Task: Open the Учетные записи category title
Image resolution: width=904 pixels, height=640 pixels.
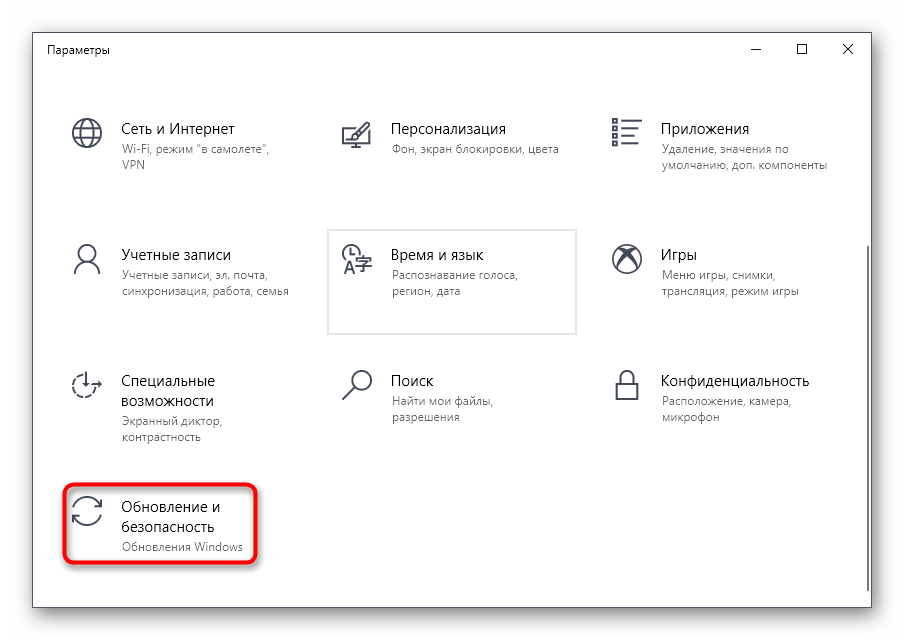Action: point(176,255)
